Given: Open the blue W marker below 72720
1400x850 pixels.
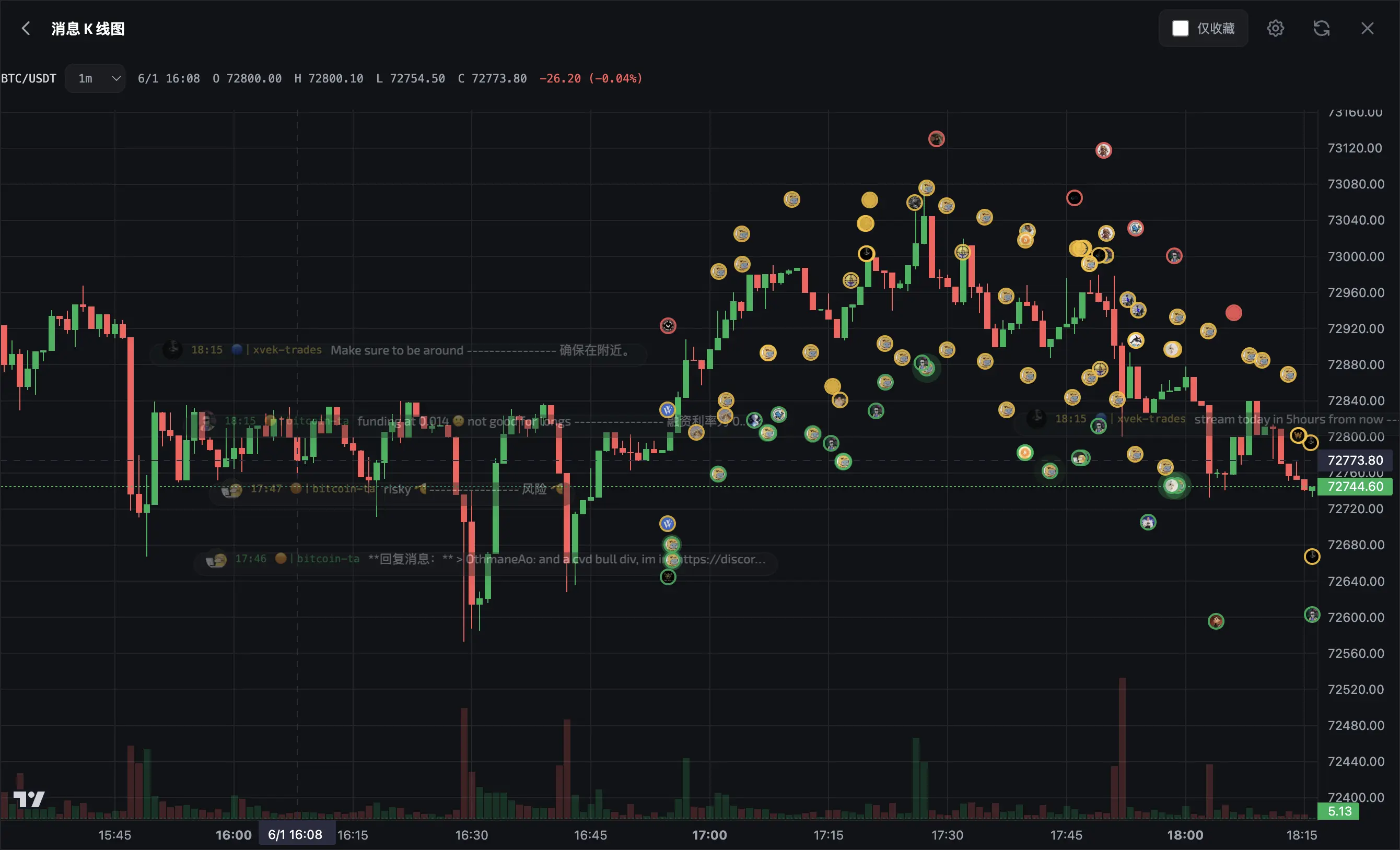Looking at the screenshot, I should [667, 523].
